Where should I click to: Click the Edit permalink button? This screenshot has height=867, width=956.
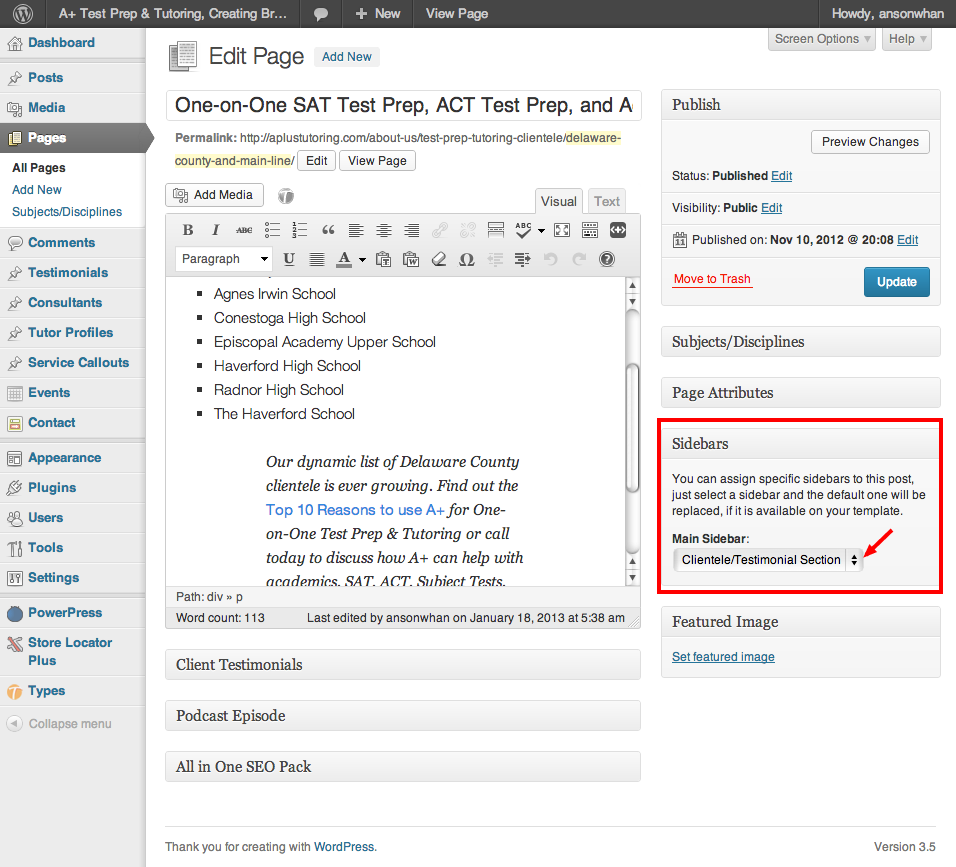pyautogui.click(x=316, y=161)
